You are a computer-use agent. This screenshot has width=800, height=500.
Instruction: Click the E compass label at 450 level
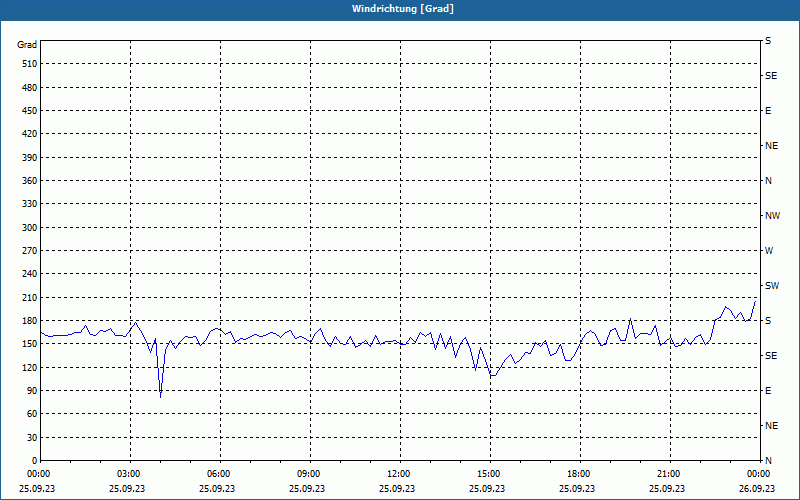768,111
